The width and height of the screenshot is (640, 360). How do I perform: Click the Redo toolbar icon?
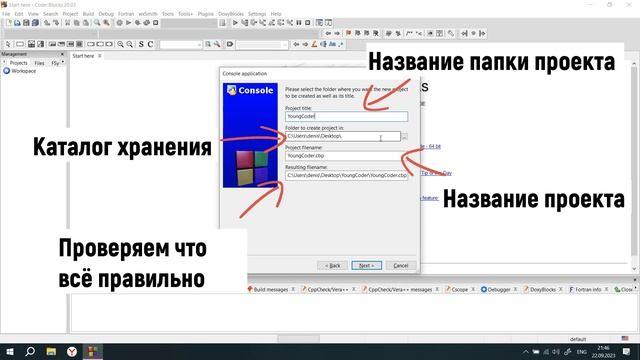[56, 23]
